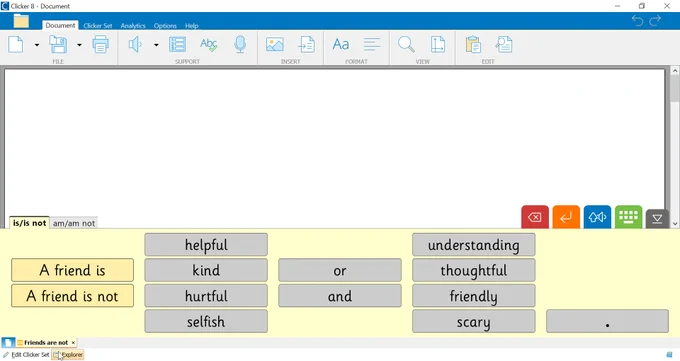The image size is (680, 361).
Task: Click the word 'understanding'
Action: pyautogui.click(x=474, y=245)
